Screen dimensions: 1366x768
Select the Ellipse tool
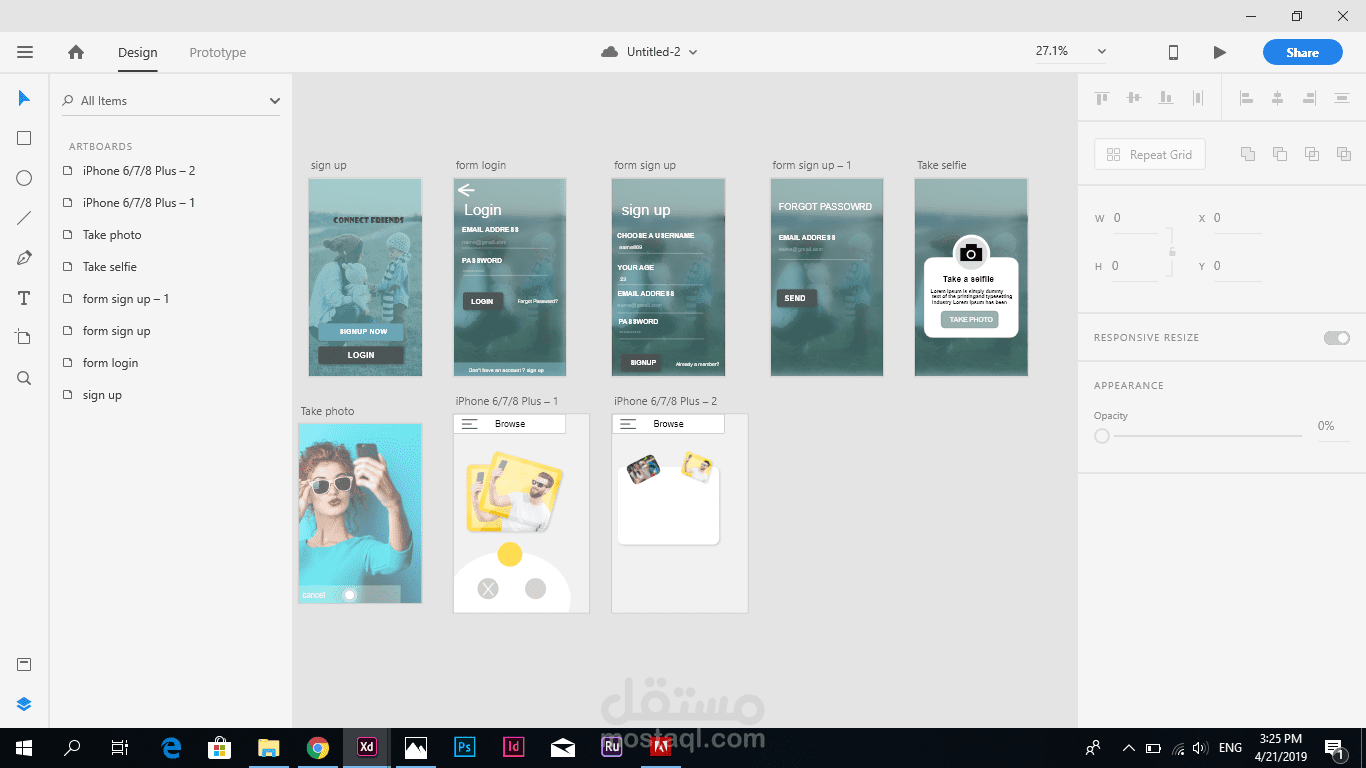pos(24,178)
